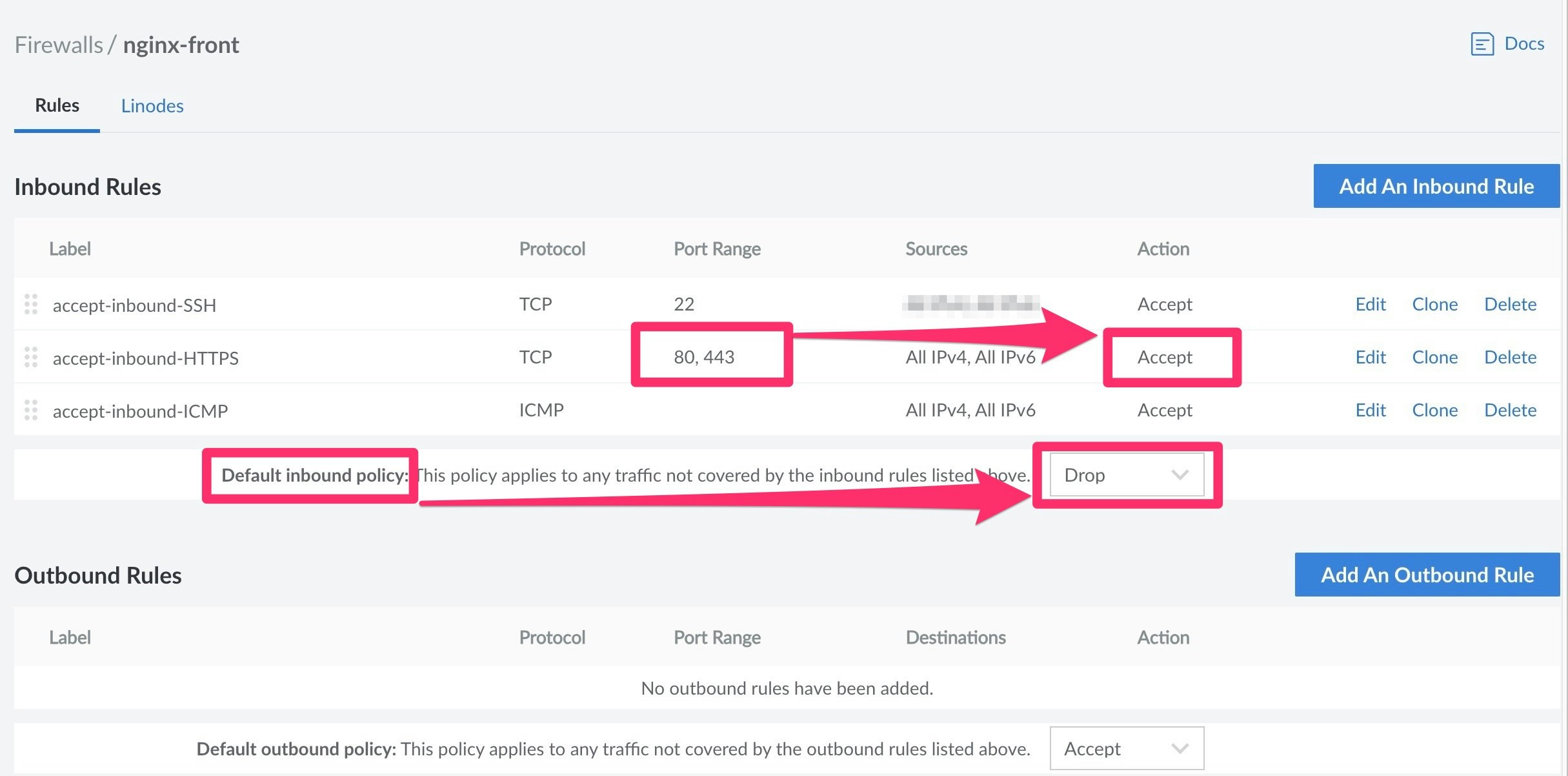Screen dimensions: 1568x776
Task: Click drag handle for accept-inbound-HTTPS rule
Action: click(x=31, y=357)
